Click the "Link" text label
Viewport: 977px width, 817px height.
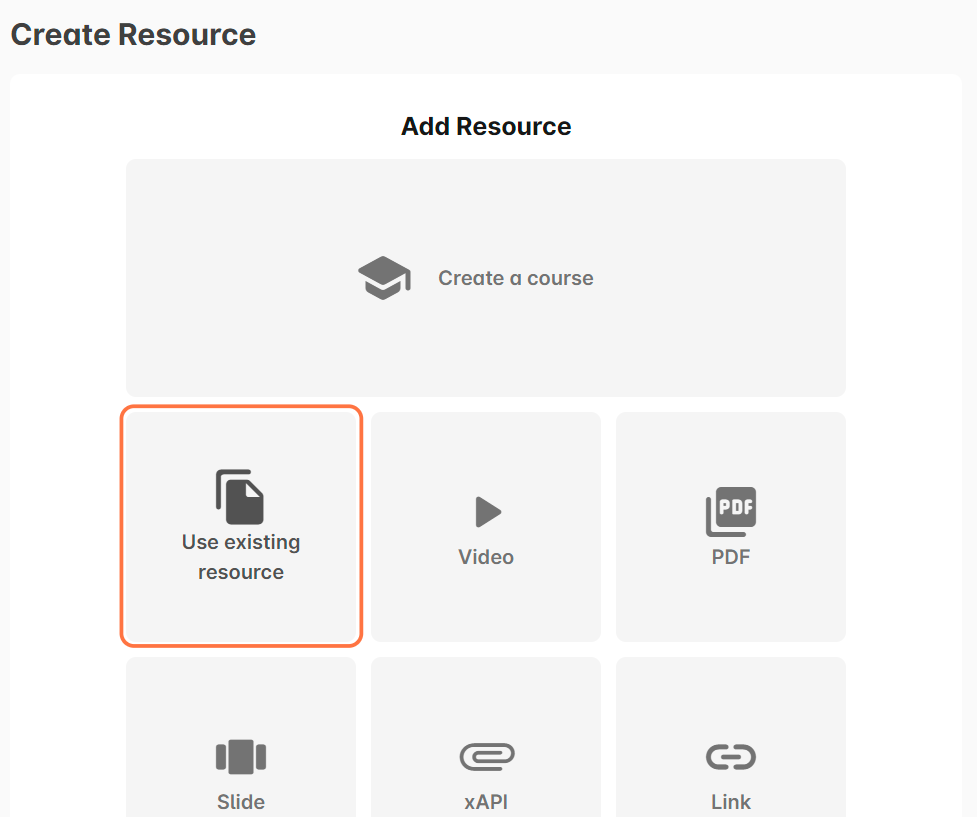[x=731, y=802]
